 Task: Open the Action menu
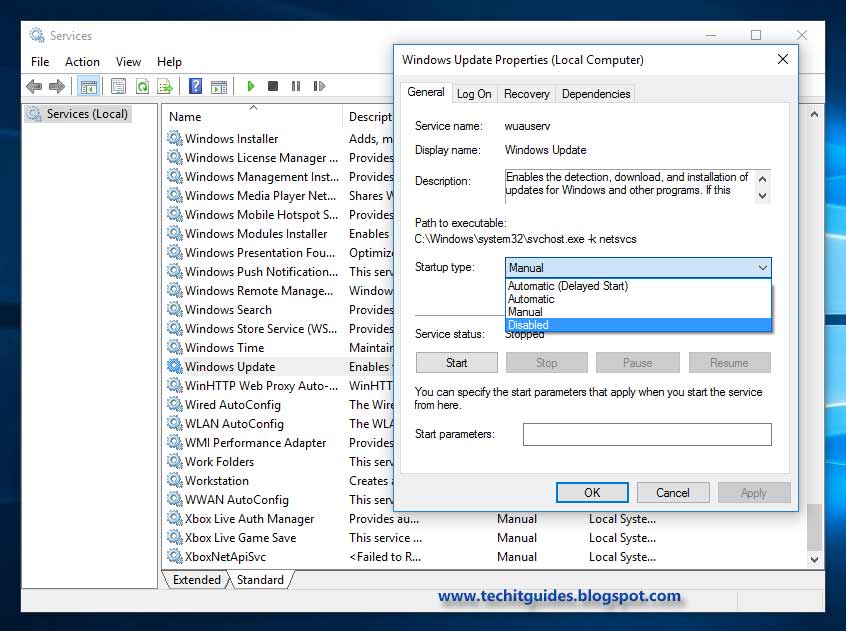pos(82,61)
